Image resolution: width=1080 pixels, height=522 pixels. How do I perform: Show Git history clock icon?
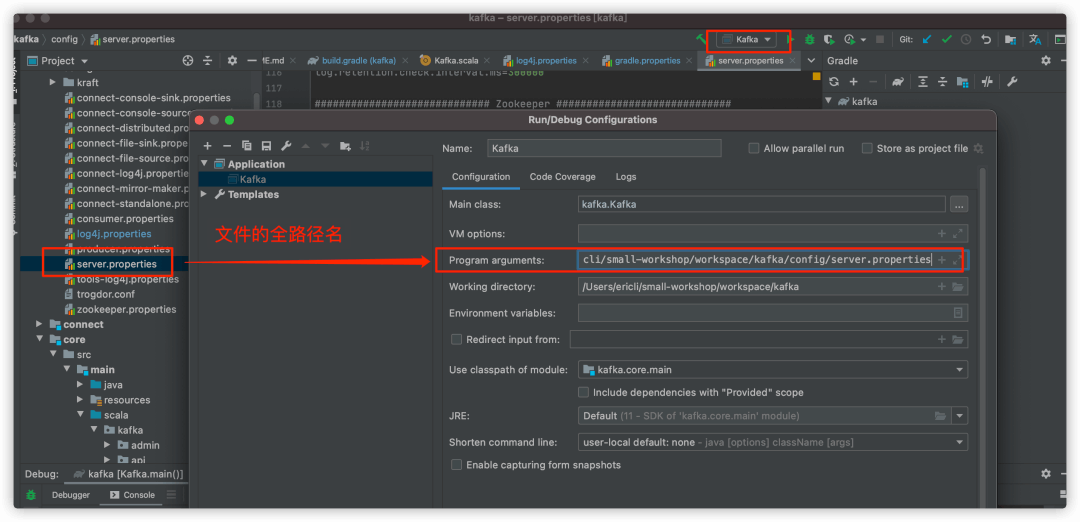pos(966,40)
